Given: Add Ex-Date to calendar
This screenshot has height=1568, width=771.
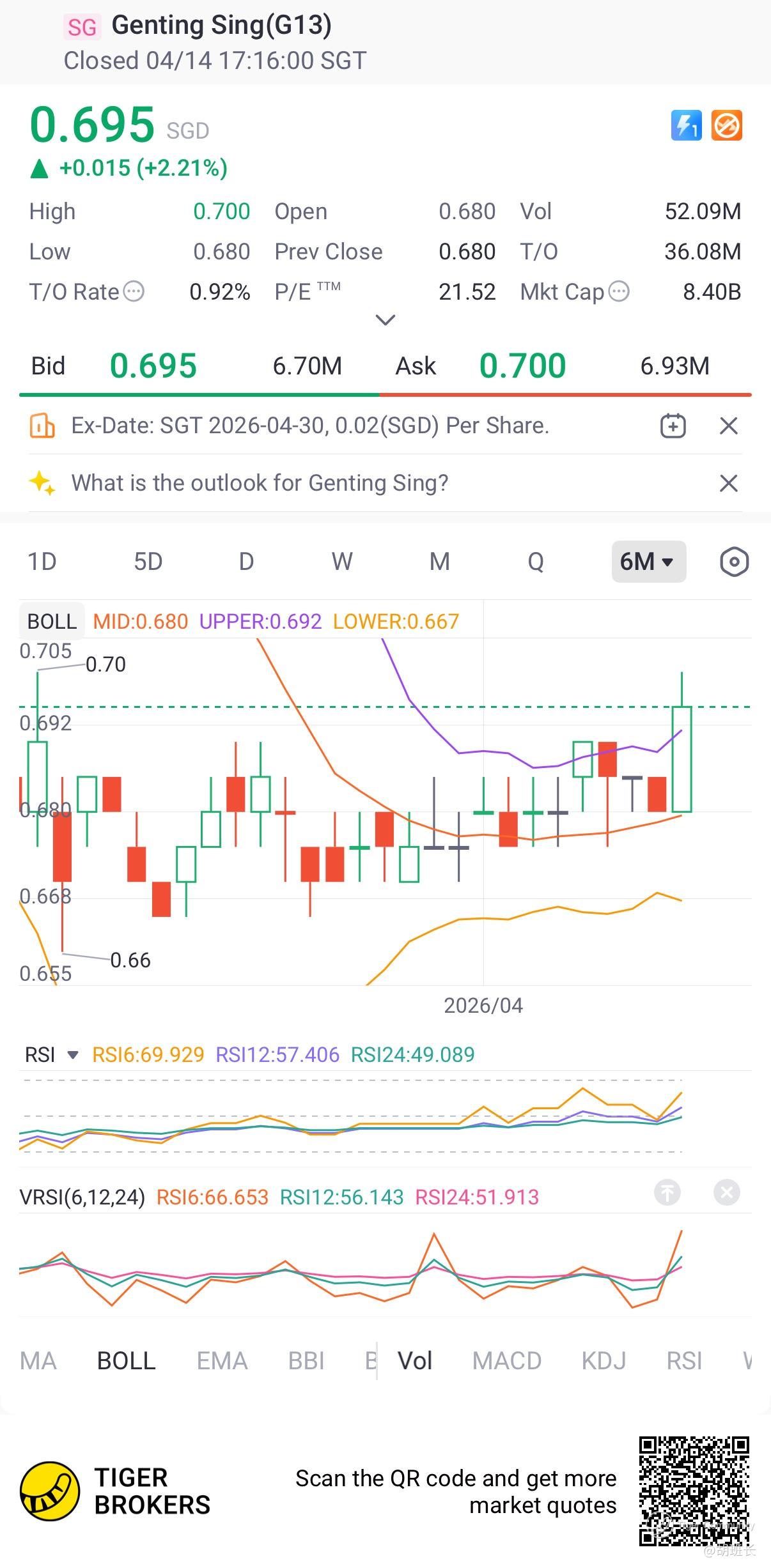Looking at the screenshot, I should 673,426.
